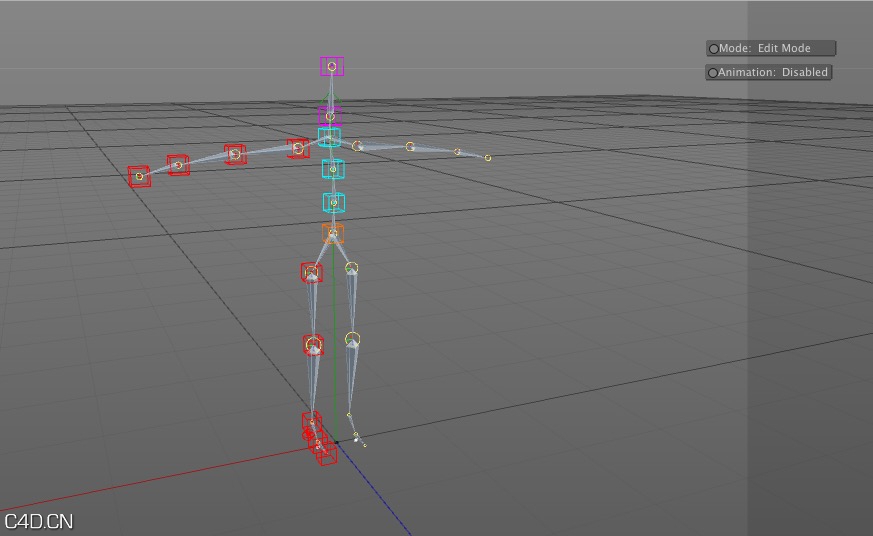Select the red knee controller cube
Screen dimensions: 873x536
click(x=313, y=345)
